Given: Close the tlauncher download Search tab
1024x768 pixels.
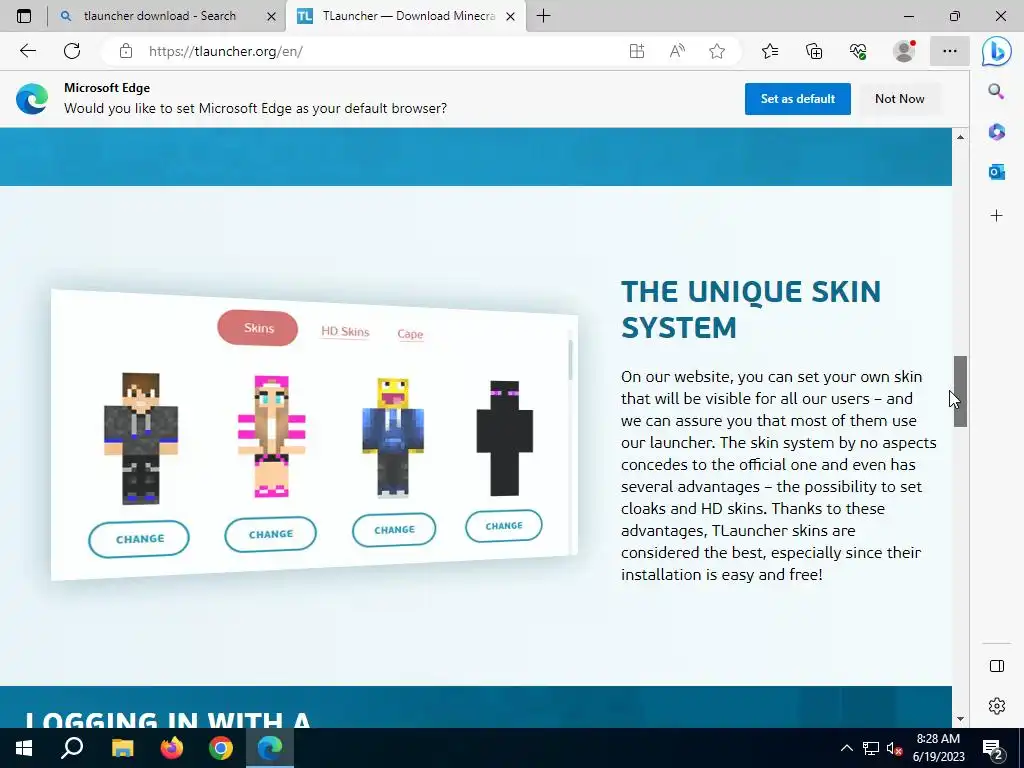Looking at the screenshot, I should 271,16.
